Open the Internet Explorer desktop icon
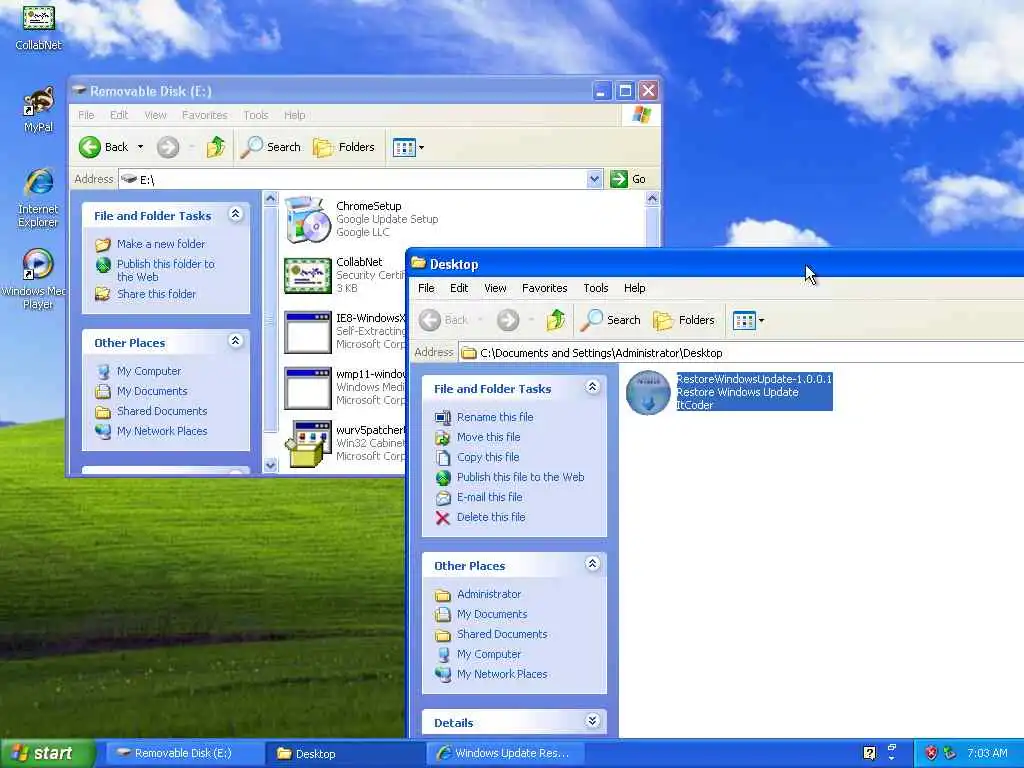Screen dimensions: 1024x768 pyautogui.click(x=39, y=198)
